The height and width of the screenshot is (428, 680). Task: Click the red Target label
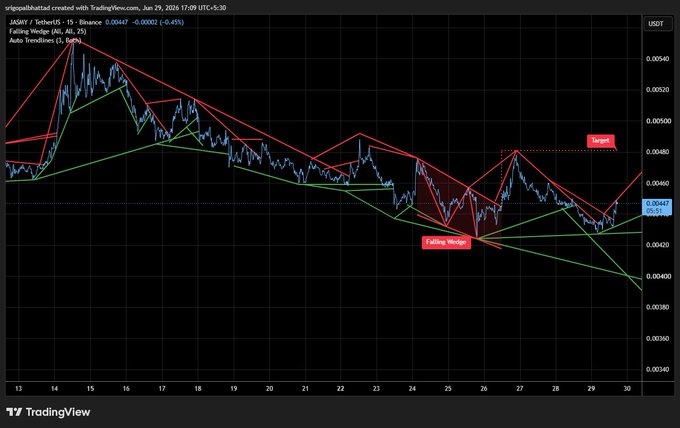[601, 140]
